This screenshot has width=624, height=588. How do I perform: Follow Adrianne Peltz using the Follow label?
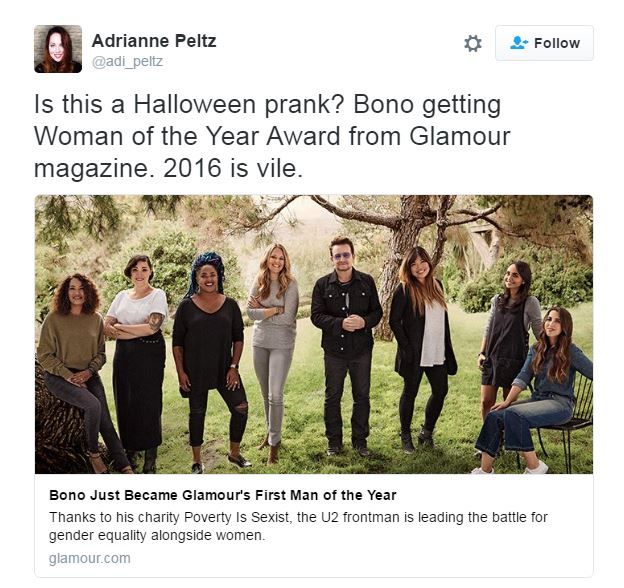[557, 43]
